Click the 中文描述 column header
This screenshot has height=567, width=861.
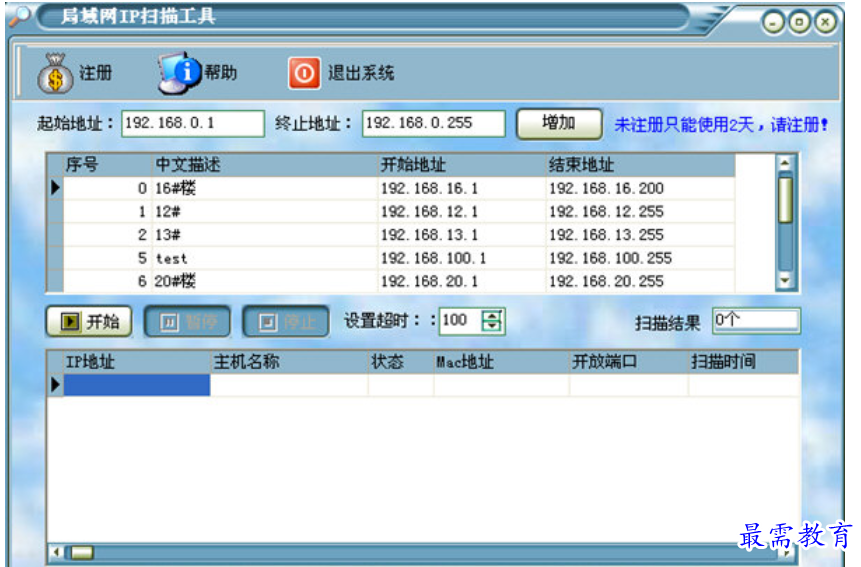265,165
